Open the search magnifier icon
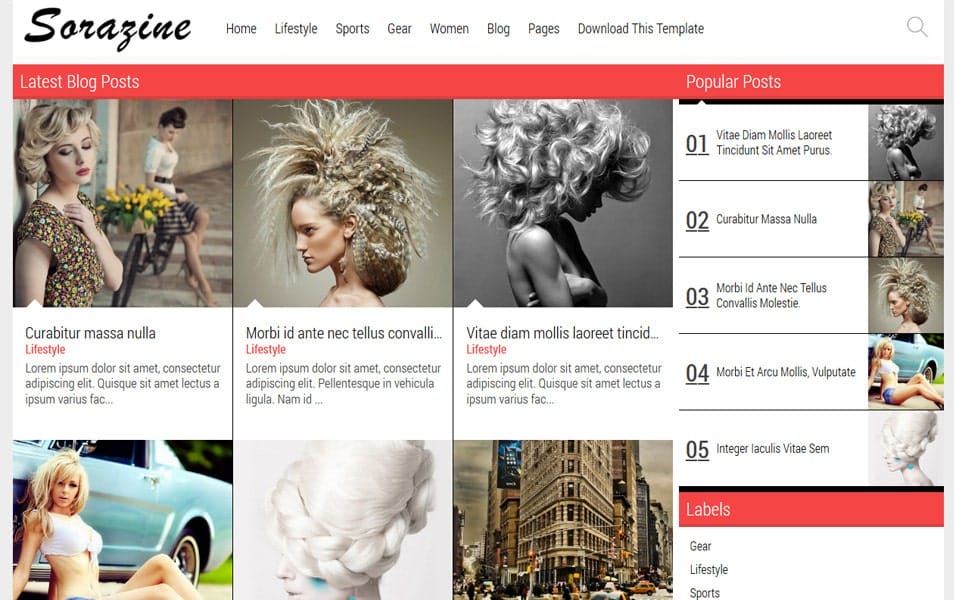Viewport: 954px width, 600px height. tap(916, 27)
